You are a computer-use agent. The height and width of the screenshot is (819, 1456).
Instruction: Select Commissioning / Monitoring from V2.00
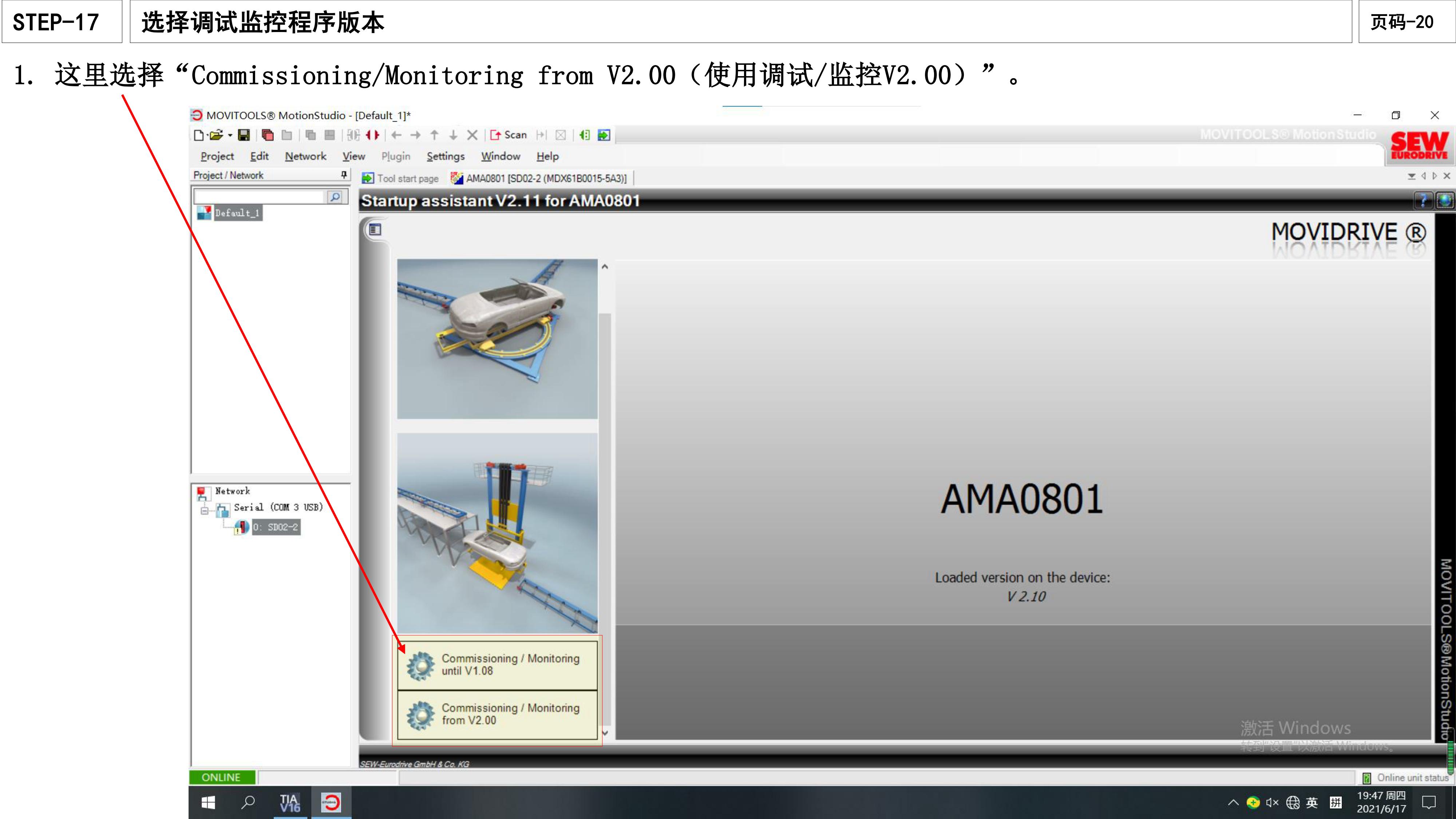coord(496,714)
